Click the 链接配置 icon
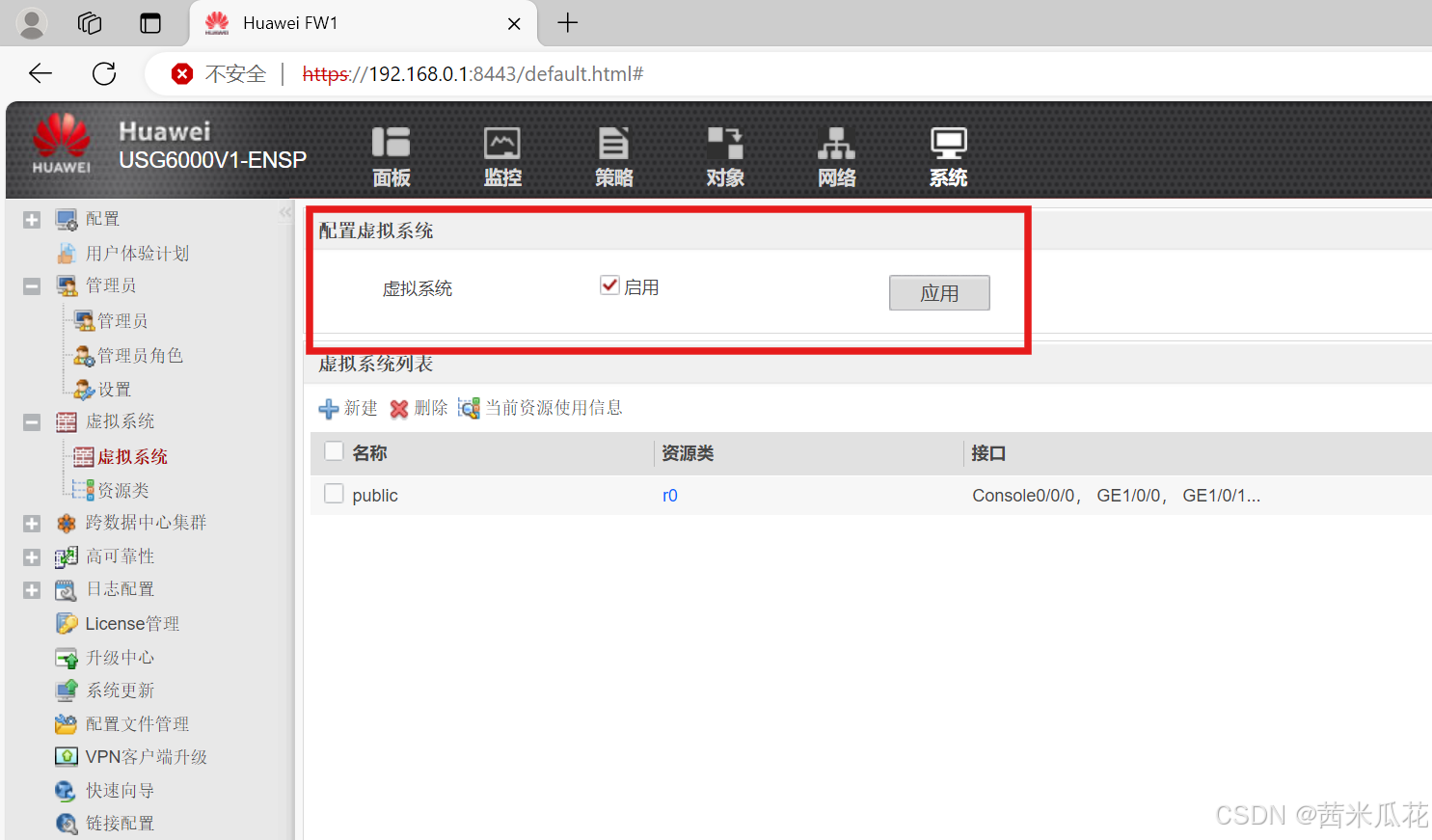The height and width of the screenshot is (840, 1432). click(x=67, y=824)
